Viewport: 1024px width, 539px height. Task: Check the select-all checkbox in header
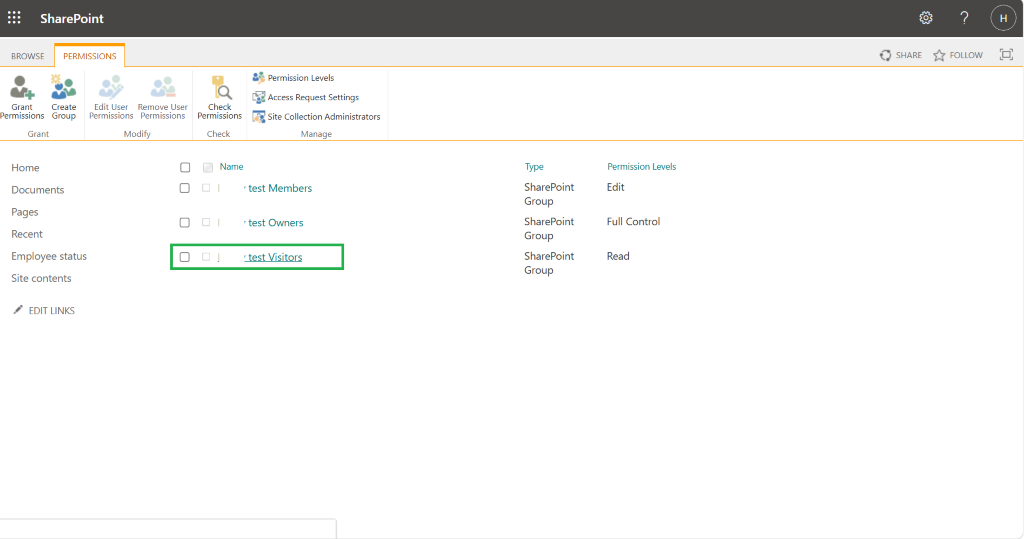click(x=185, y=167)
